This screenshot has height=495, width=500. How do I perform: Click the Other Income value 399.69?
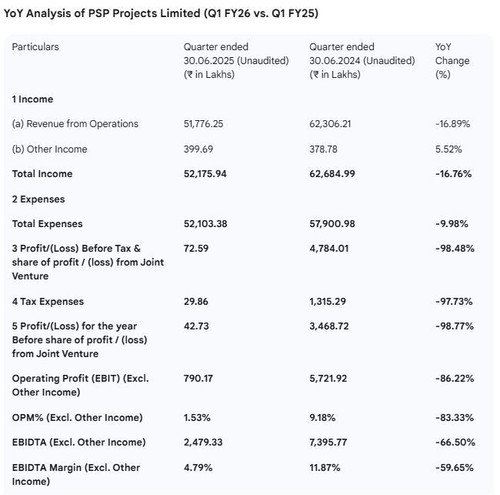[x=198, y=149]
